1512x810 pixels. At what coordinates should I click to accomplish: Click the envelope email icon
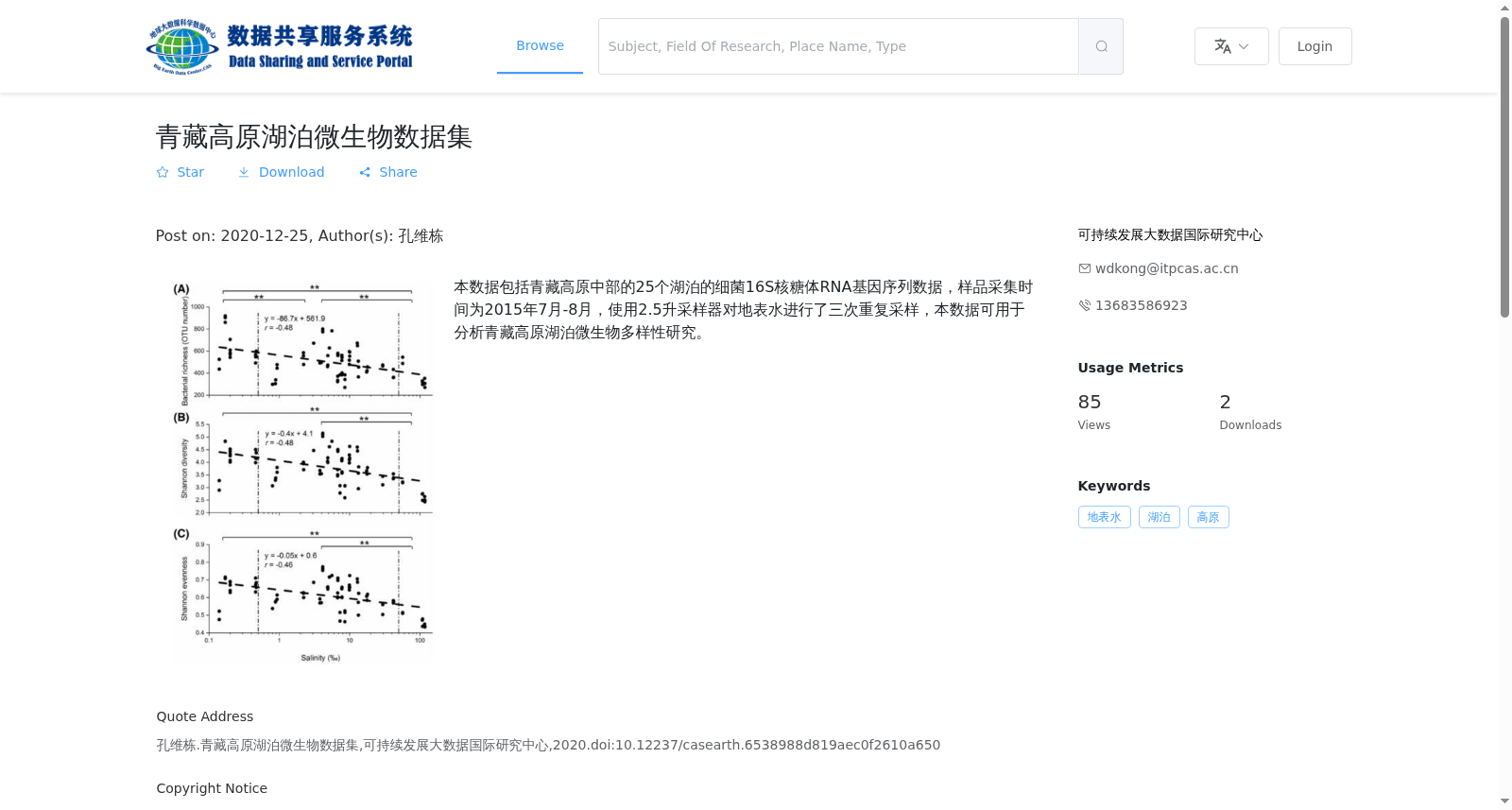[1085, 268]
